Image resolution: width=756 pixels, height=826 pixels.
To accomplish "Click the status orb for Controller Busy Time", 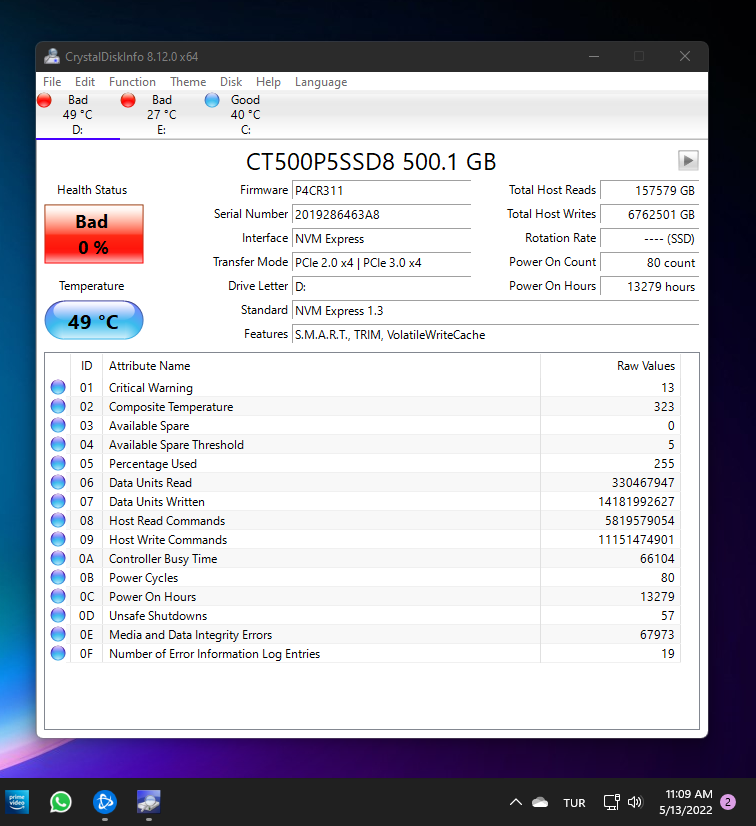I will pyautogui.click(x=58, y=558).
